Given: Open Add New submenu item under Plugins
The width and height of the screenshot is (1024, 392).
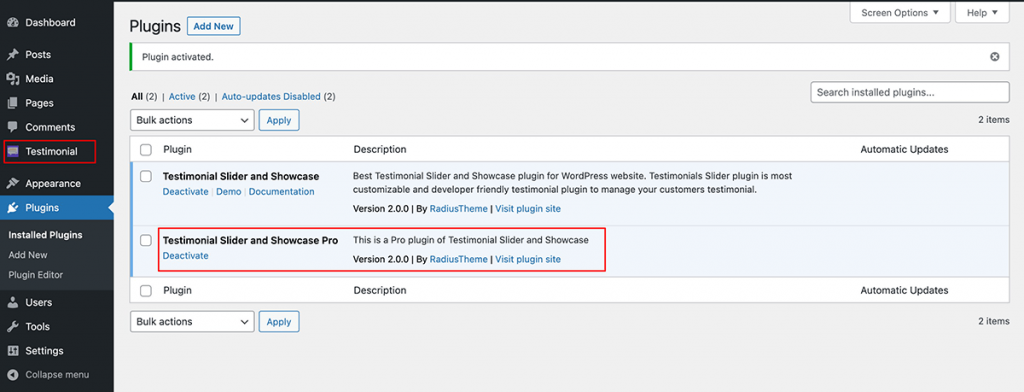Looking at the screenshot, I should click(x=28, y=255).
